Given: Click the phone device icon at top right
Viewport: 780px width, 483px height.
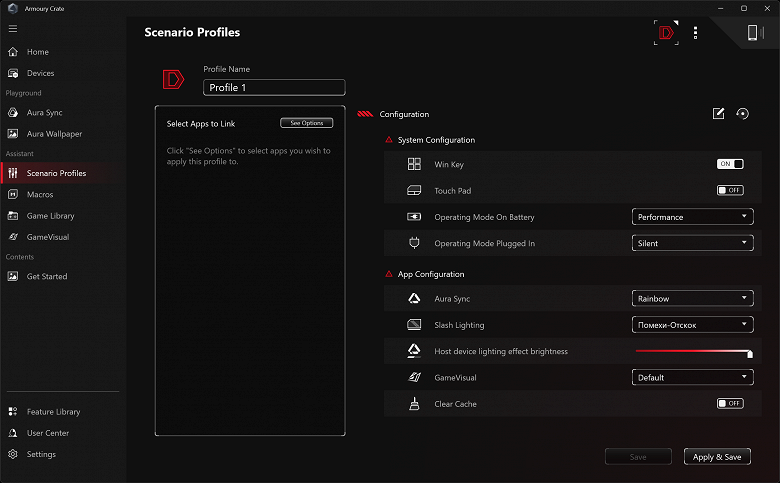Looking at the screenshot, I should tap(753, 33).
